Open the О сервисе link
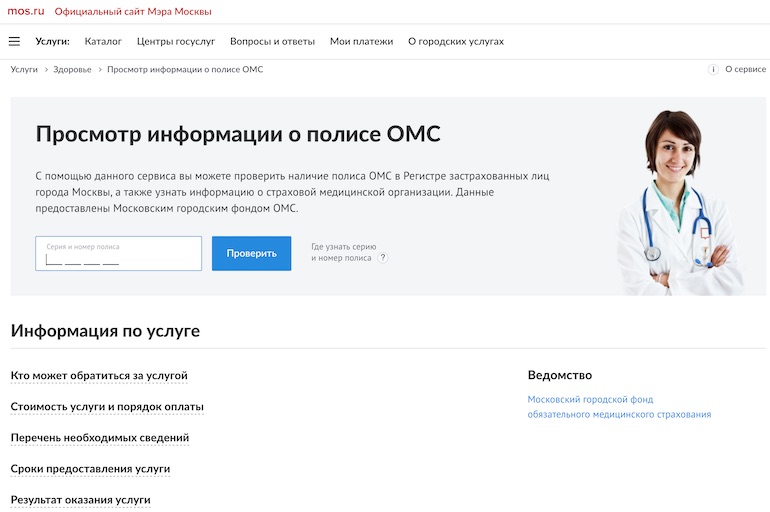770x512 pixels. [745, 69]
